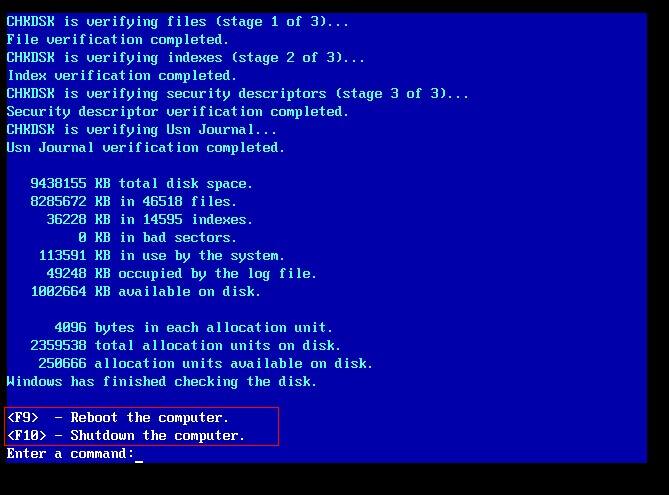Click the 'total allocation units on disk' line
Image resolution: width=669 pixels, height=495 pixels.
[186, 345]
